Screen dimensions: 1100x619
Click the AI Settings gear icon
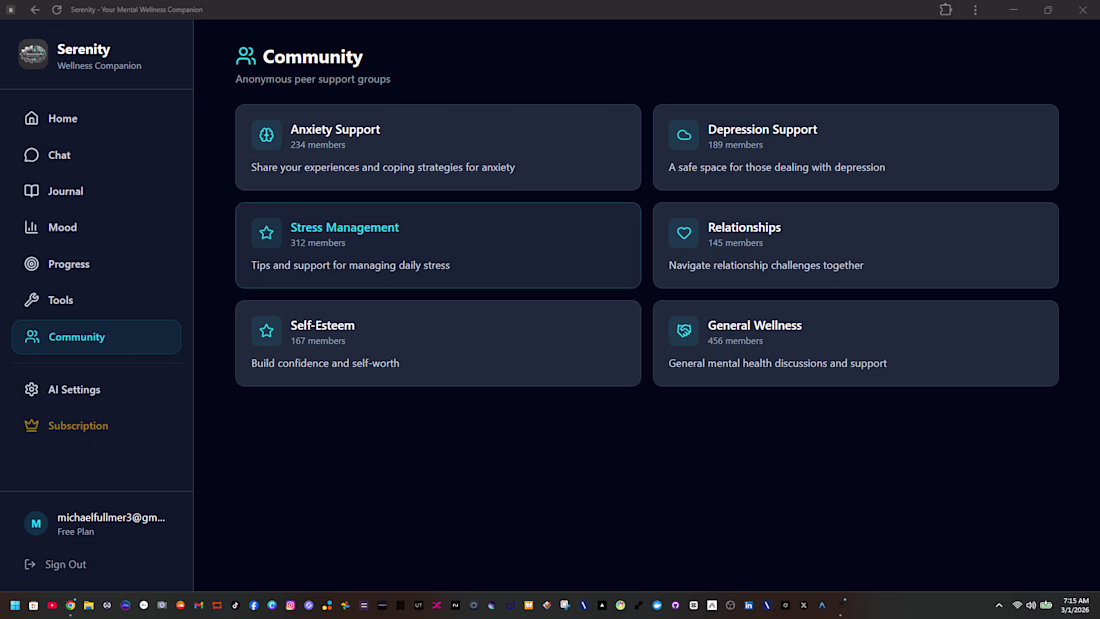click(x=32, y=390)
